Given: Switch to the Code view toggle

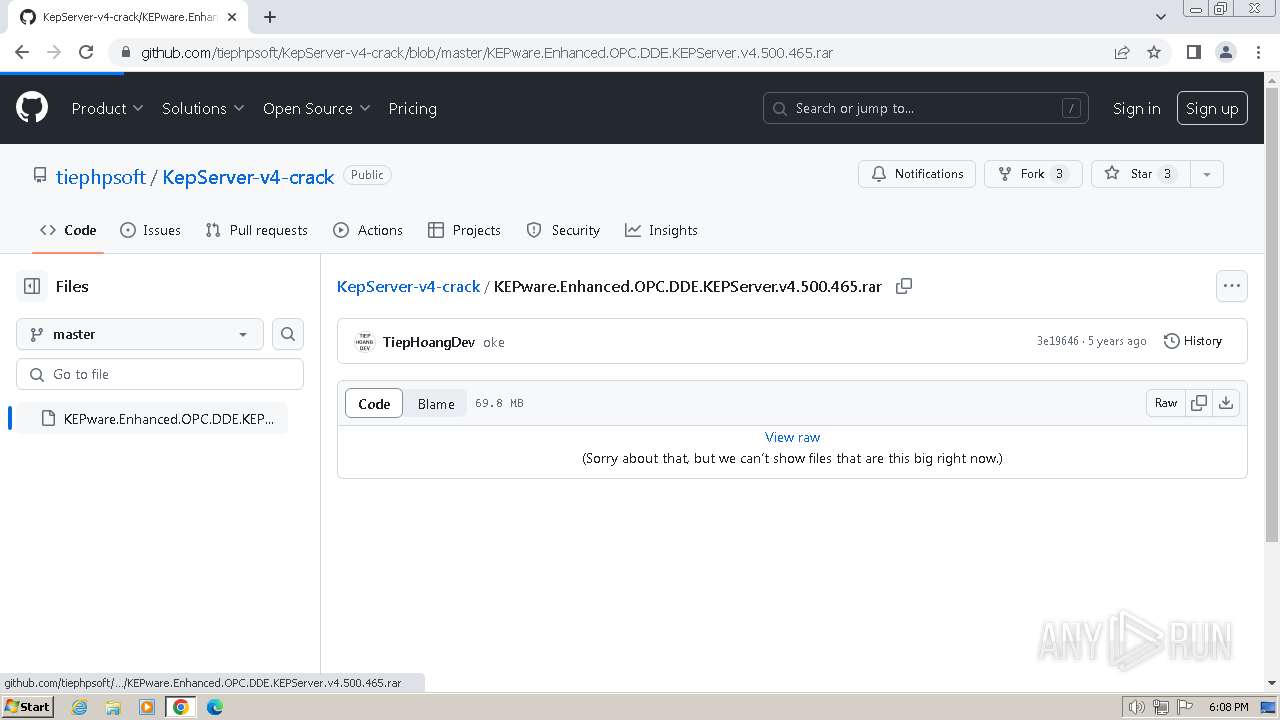Looking at the screenshot, I should pyautogui.click(x=374, y=403).
